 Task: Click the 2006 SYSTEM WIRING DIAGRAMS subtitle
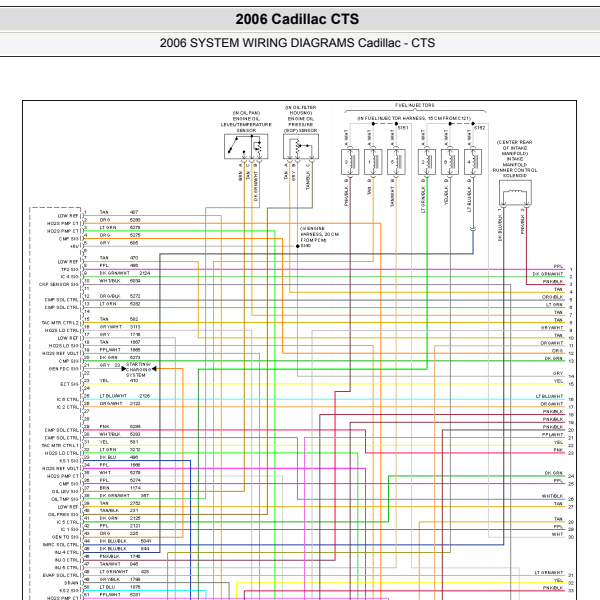297,43
